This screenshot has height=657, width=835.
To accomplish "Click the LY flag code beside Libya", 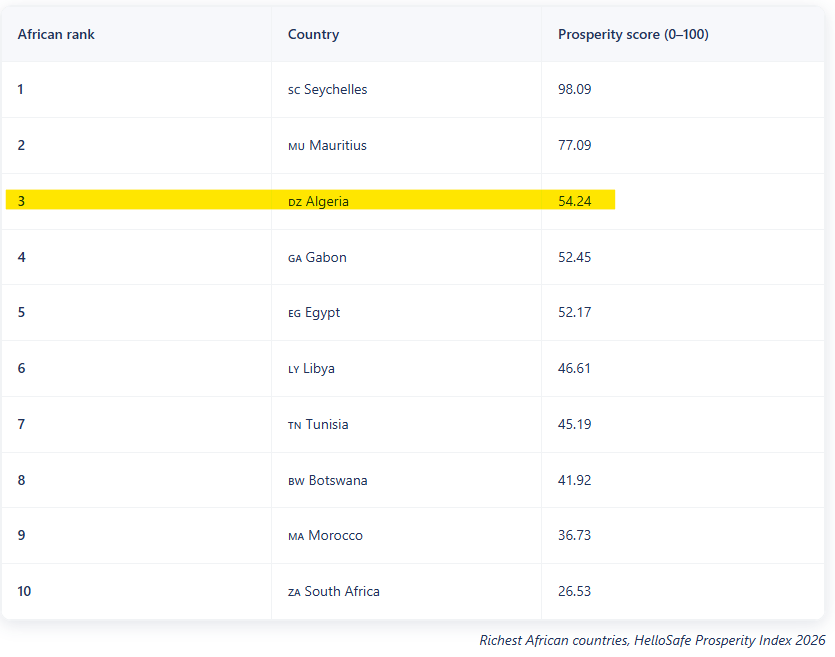I will coord(294,369).
